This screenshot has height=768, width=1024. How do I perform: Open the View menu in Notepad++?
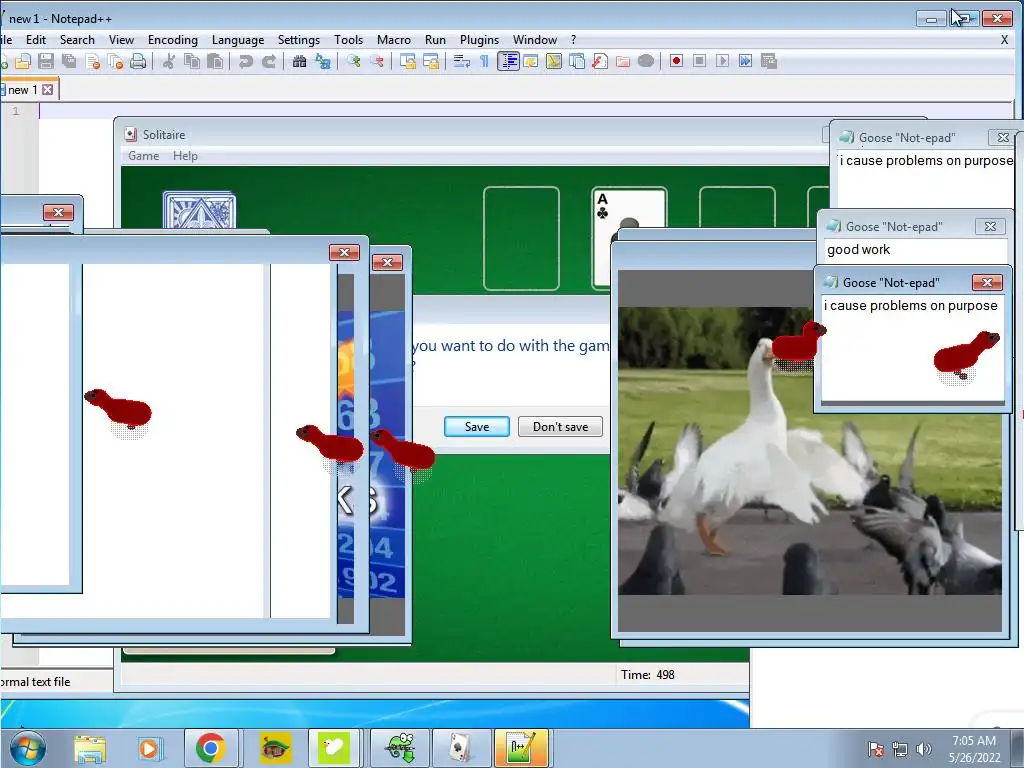point(121,40)
